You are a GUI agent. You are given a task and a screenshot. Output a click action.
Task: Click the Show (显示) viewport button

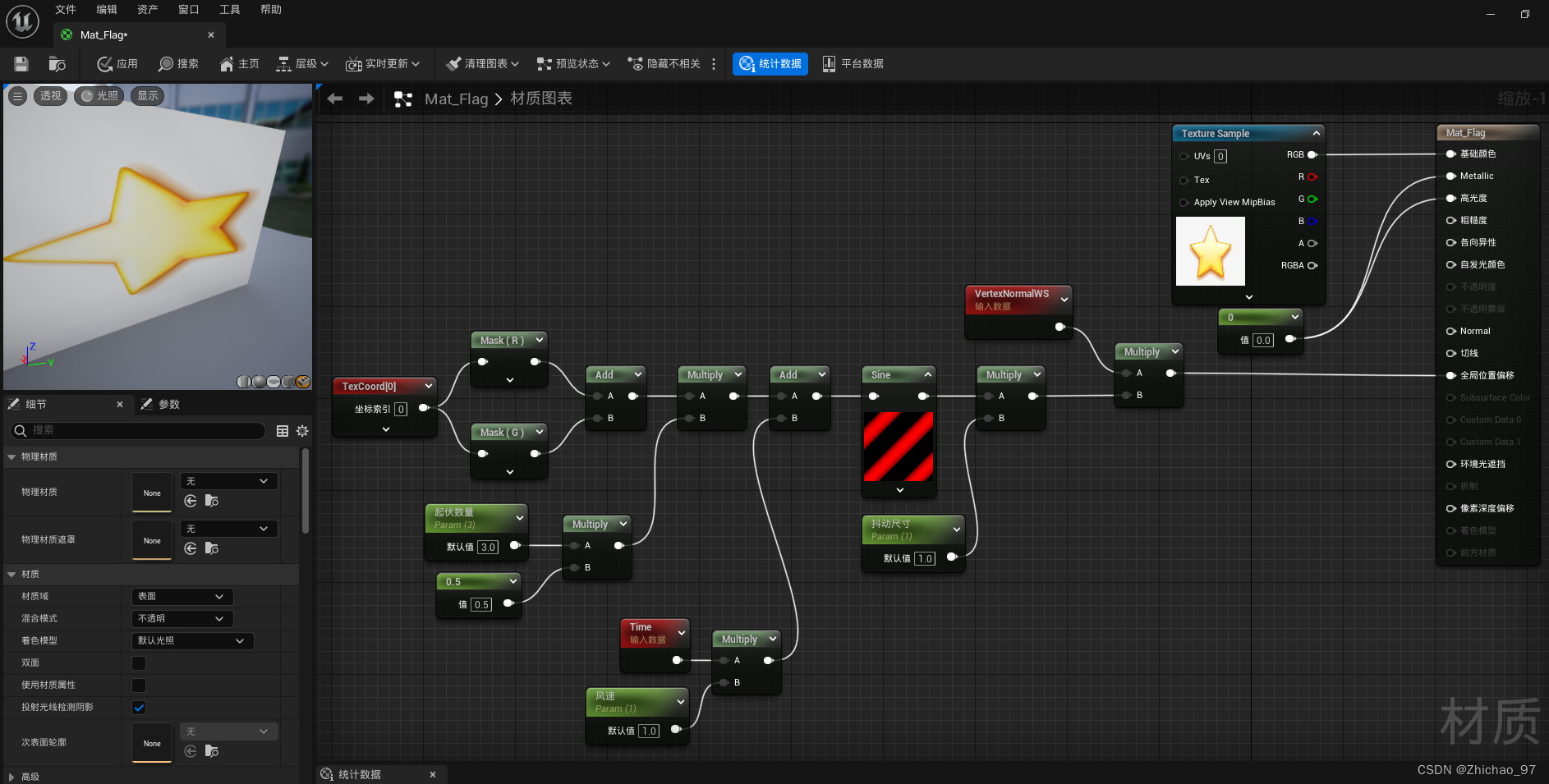click(x=148, y=96)
